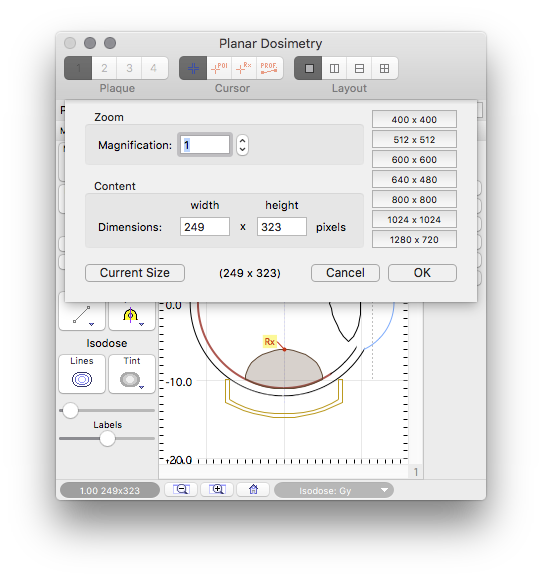The width and height of the screenshot is (542, 580).
Task: Choose the POI cursor mode
Action: coord(219,68)
